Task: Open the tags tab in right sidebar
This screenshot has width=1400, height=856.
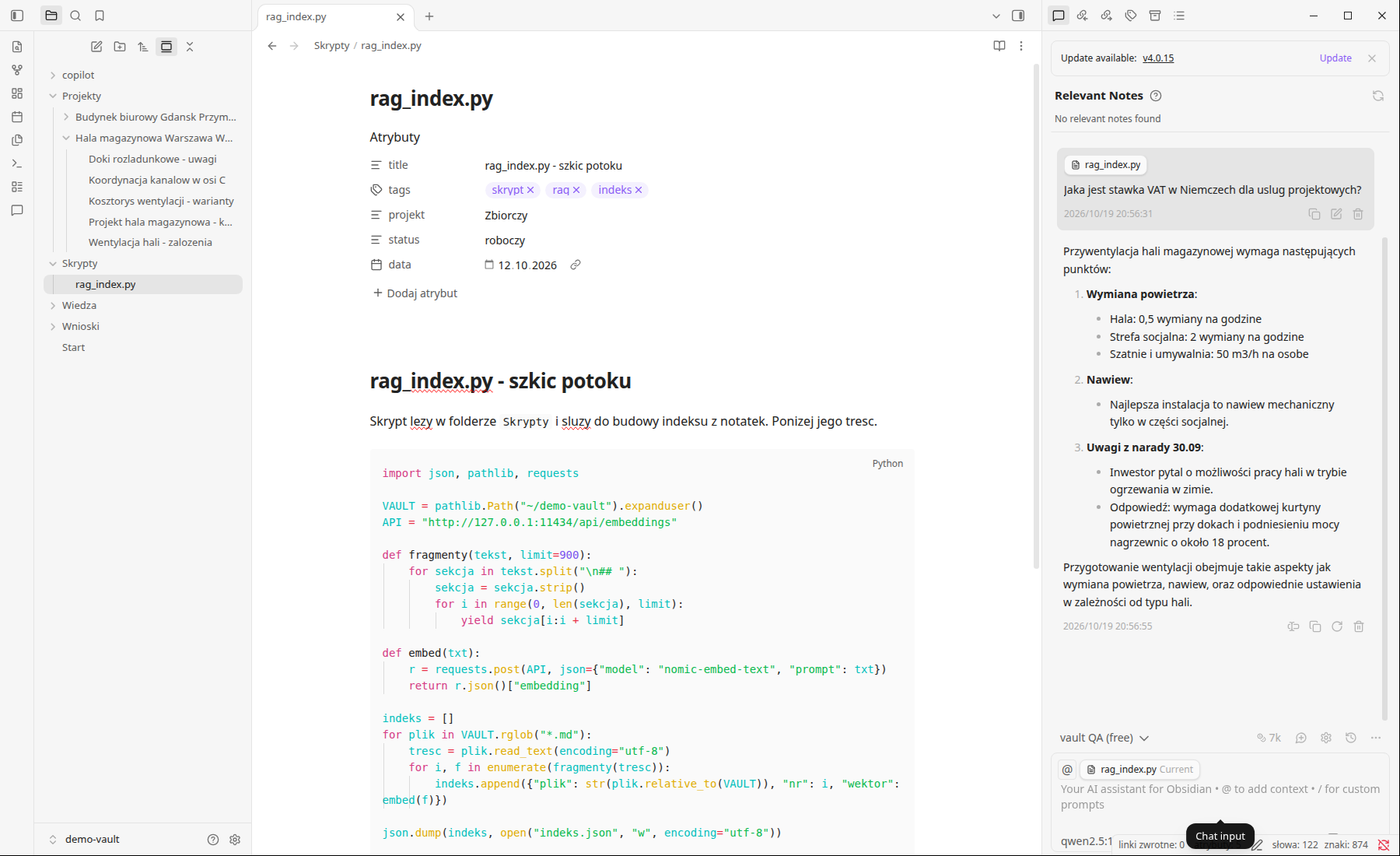Action: (1131, 16)
